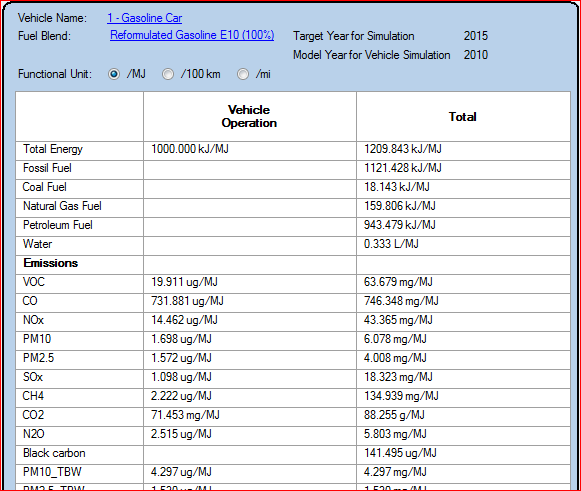Click the CH4 row label
The height and width of the screenshot is (491, 581).
point(33,396)
